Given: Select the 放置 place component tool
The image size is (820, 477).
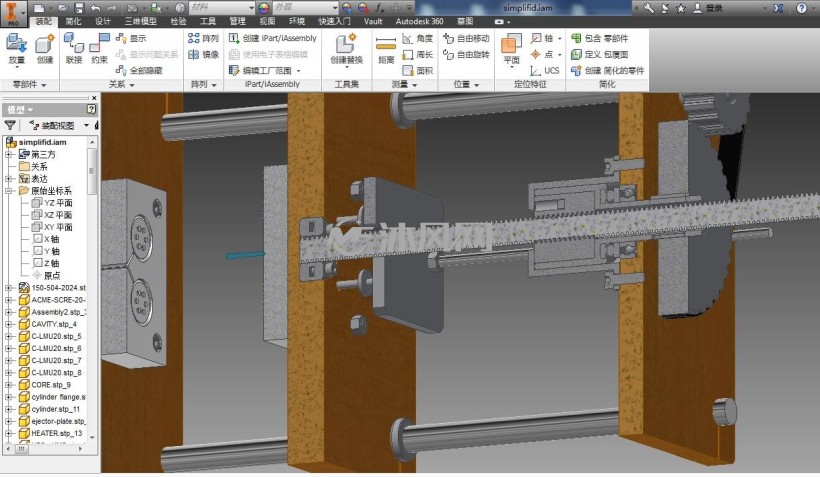Looking at the screenshot, I should pyautogui.click(x=16, y=50).
